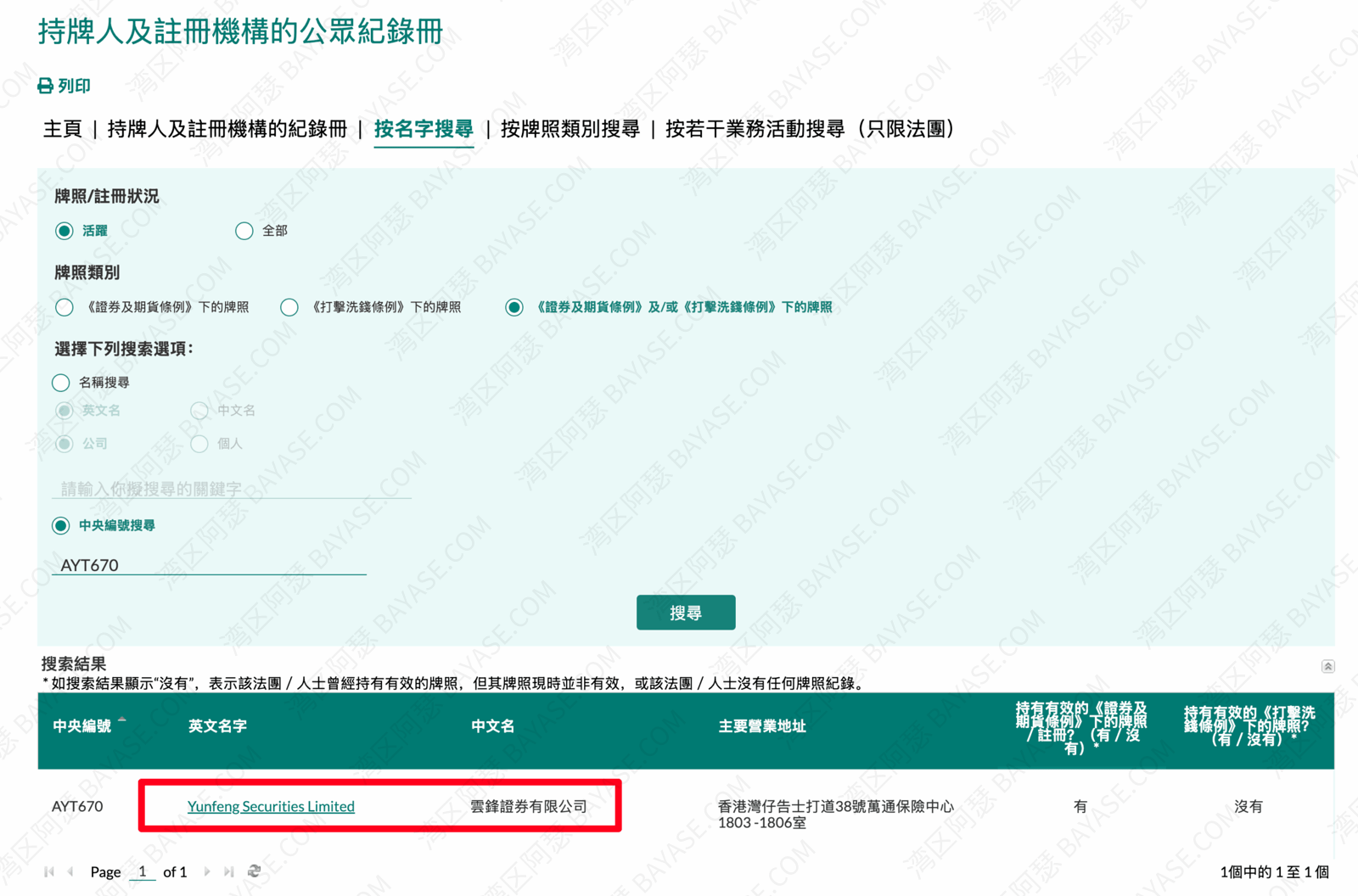Select 個人 radio button
1358x896 pixels.
coord(199,444)
